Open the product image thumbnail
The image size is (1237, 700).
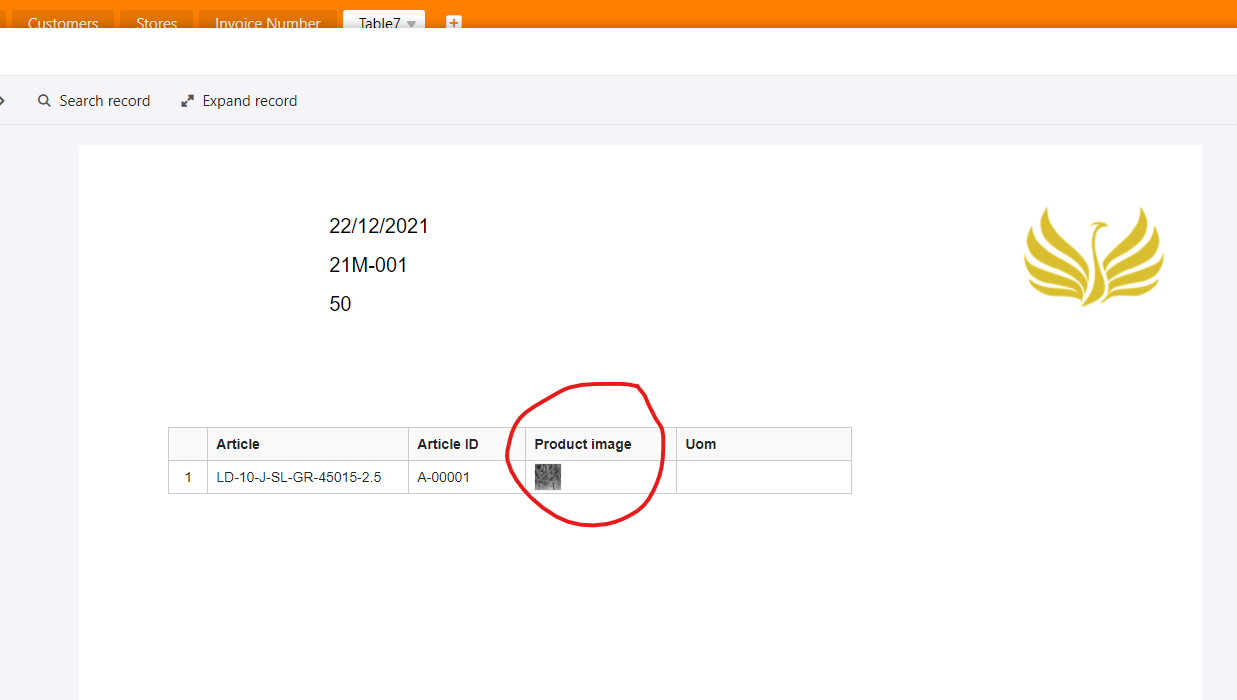tap(548, 477)
